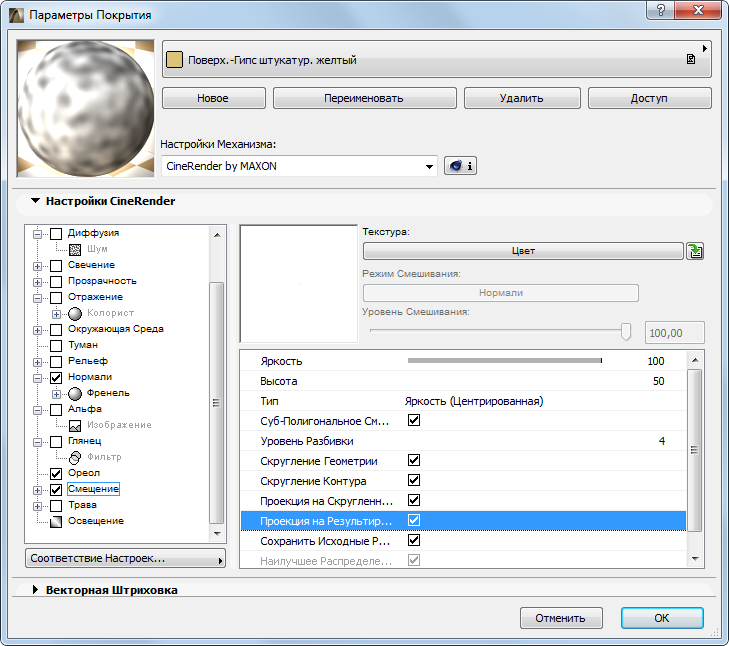Disable the Нормали channel checkbox
This screenshot has width=729, height=646.
pos(56,378)
